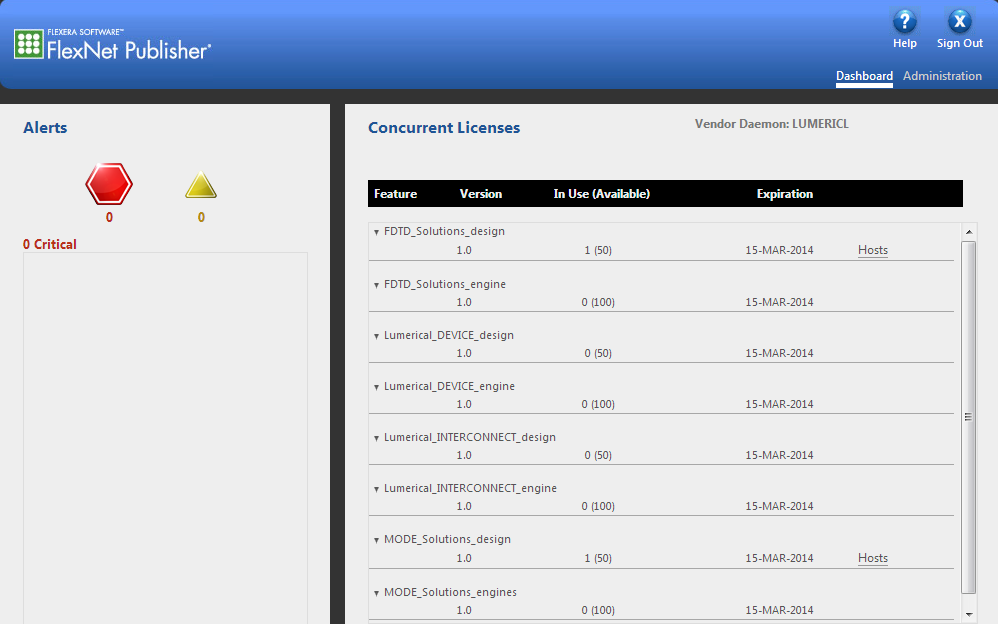998x624 pixels.
Task: Click the 1 (50) usage for FDTD_Solutions_design
Action: (598, 250)
